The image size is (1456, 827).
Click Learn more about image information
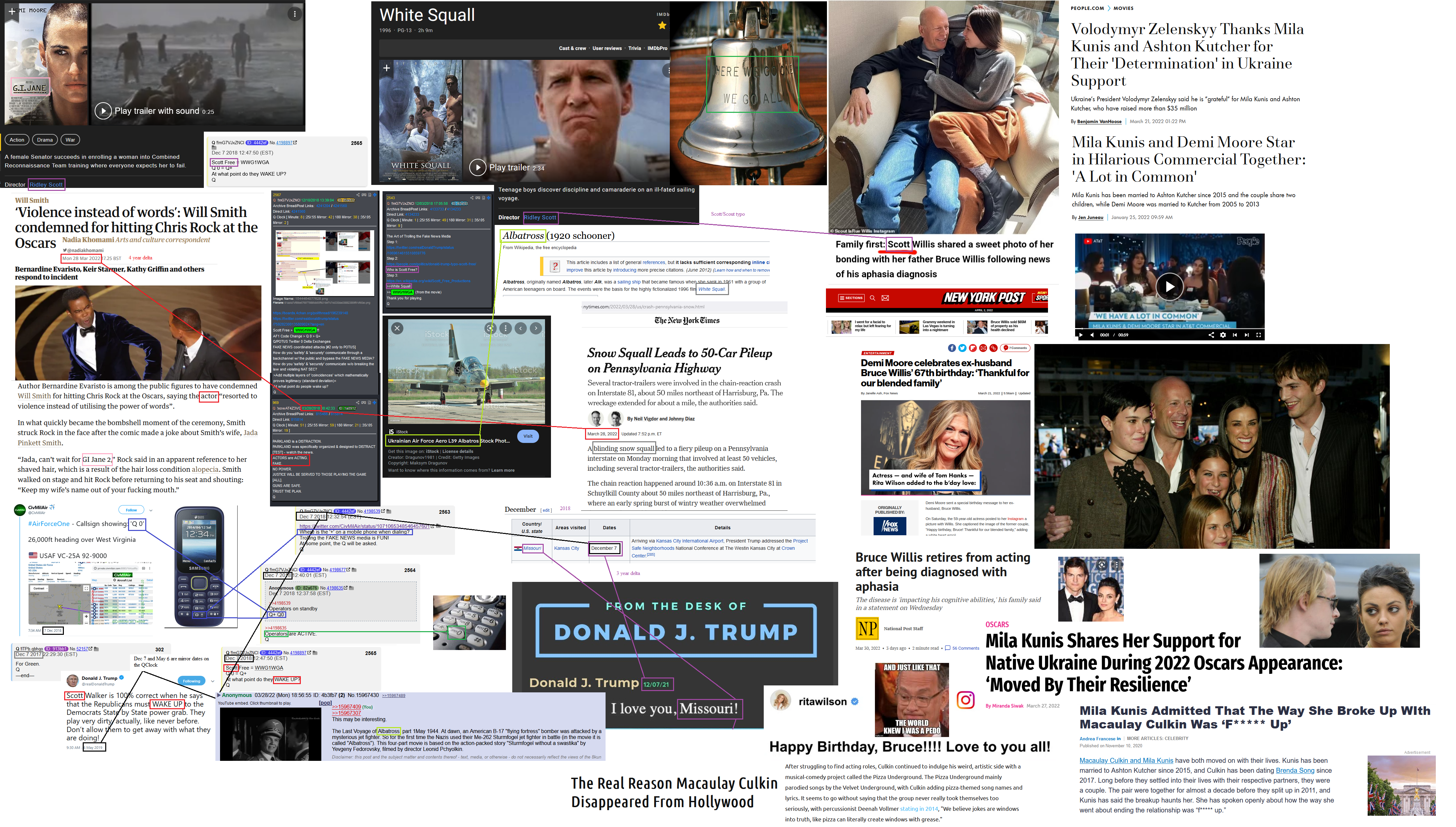[502, 470]
